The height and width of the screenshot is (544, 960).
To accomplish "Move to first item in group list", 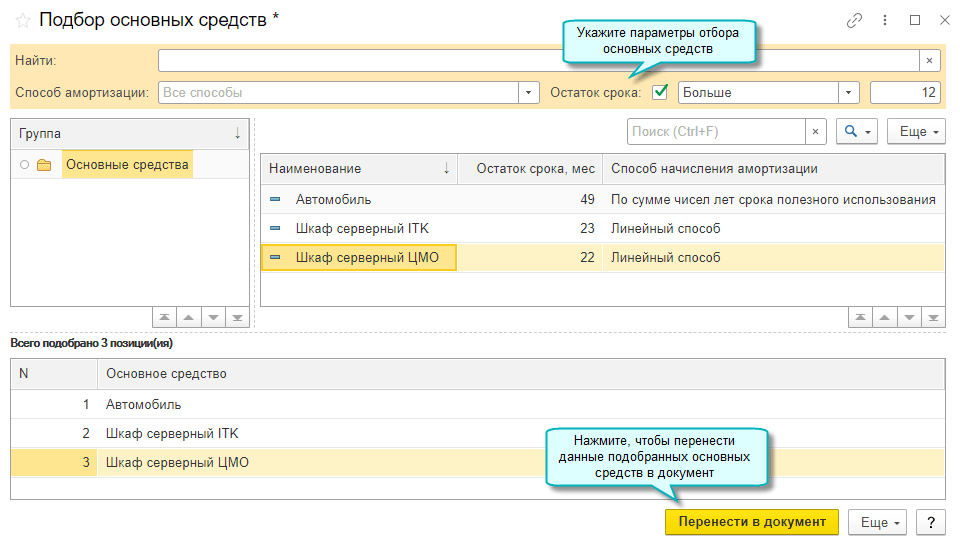I will pyautogui.click(x=163, y=318).
